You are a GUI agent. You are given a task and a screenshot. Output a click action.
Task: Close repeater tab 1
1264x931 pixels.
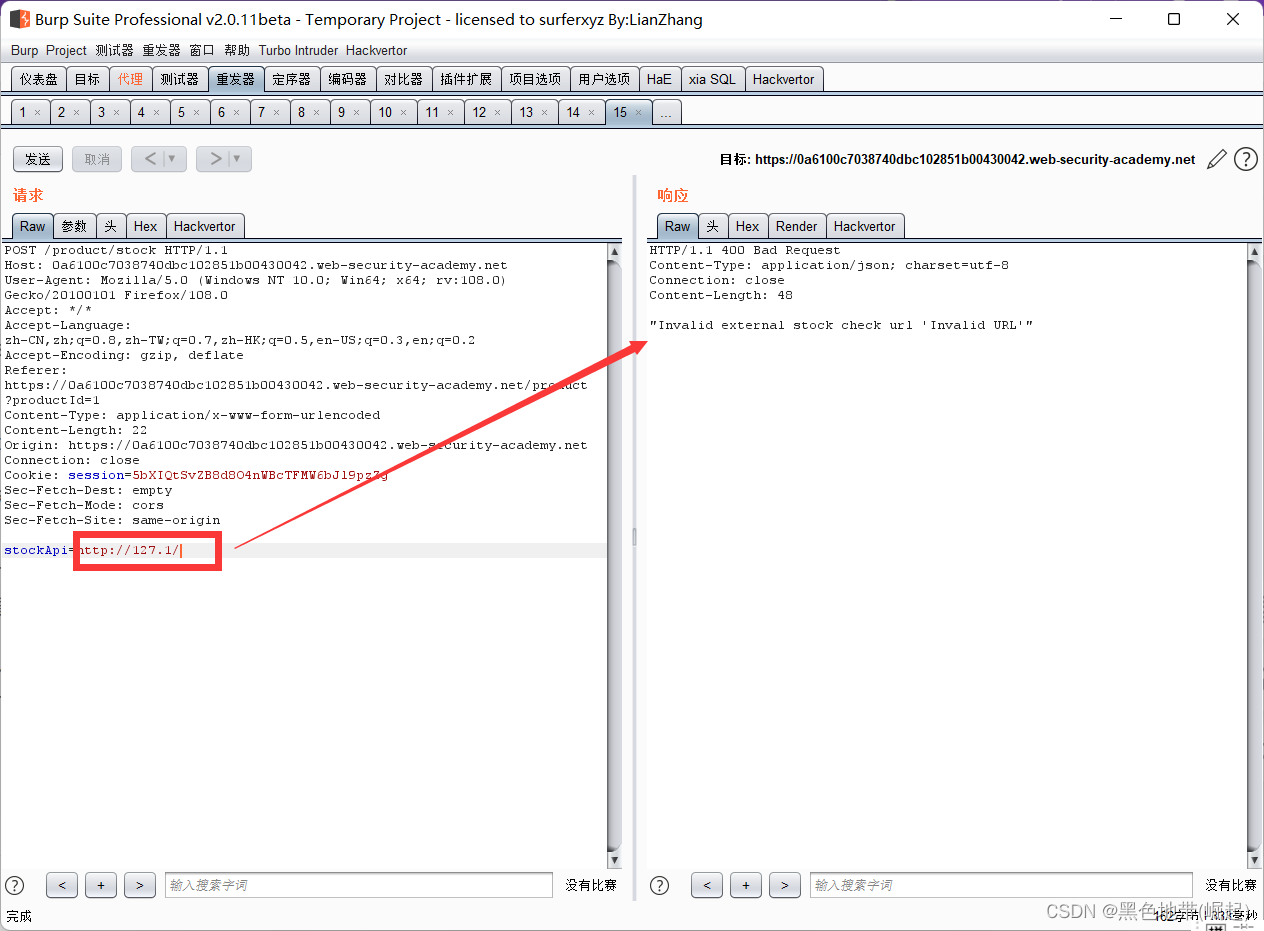(x=37, y=113)
